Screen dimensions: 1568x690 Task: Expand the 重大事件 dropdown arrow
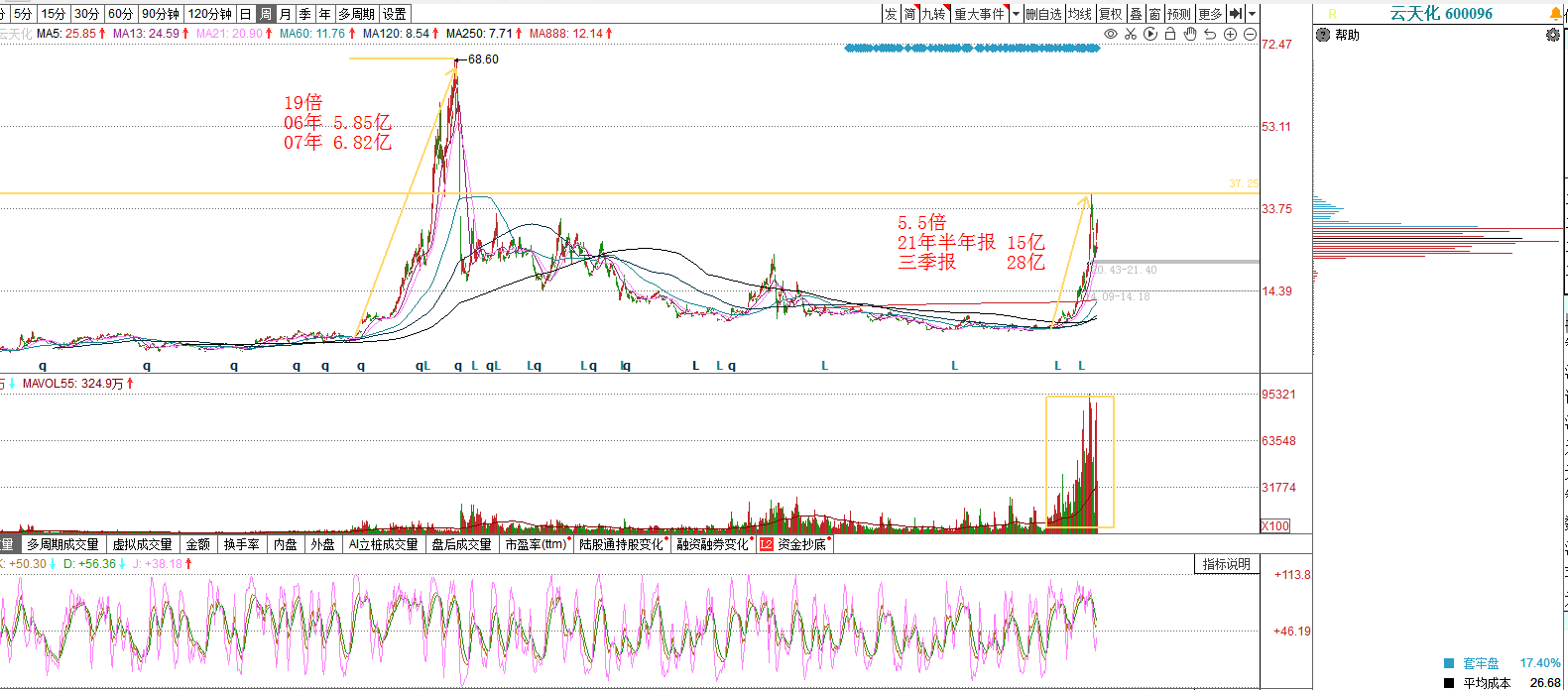point(1016,14)
